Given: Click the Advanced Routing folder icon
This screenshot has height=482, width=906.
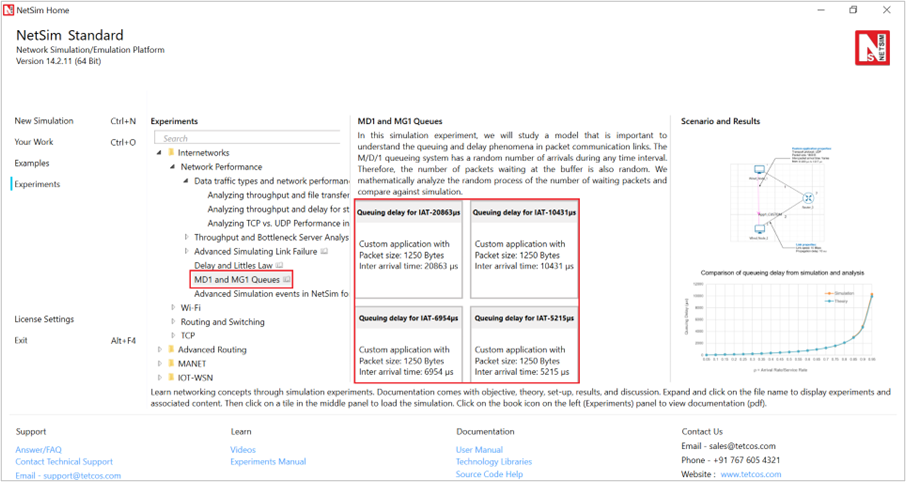Looking at the screenshot, I should (171, 350).
